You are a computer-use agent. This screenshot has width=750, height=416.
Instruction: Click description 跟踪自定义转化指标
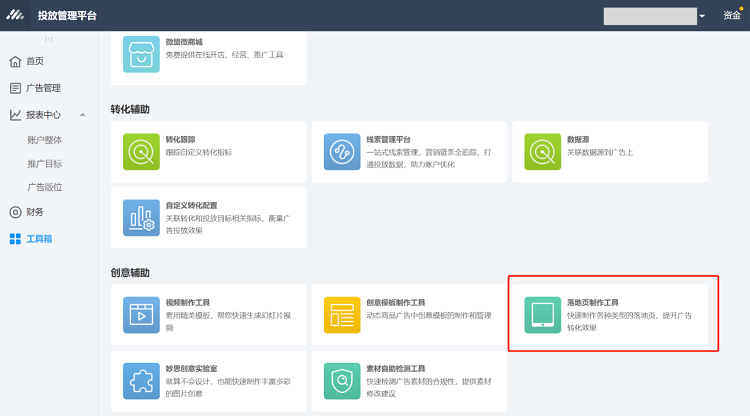tap(199, 153)
